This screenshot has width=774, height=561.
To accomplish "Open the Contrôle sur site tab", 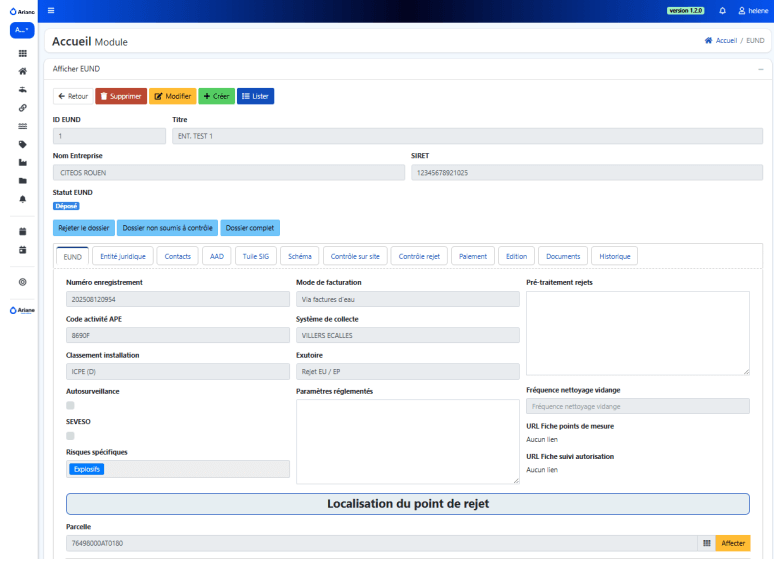I will [355, 256].
